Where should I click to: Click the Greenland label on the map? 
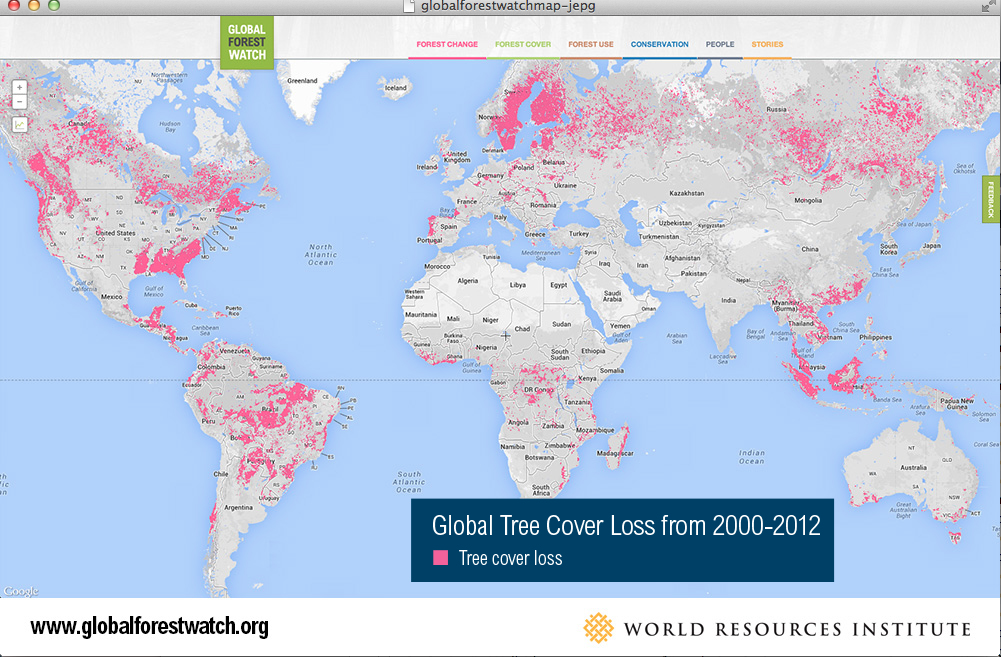(302, 80)
